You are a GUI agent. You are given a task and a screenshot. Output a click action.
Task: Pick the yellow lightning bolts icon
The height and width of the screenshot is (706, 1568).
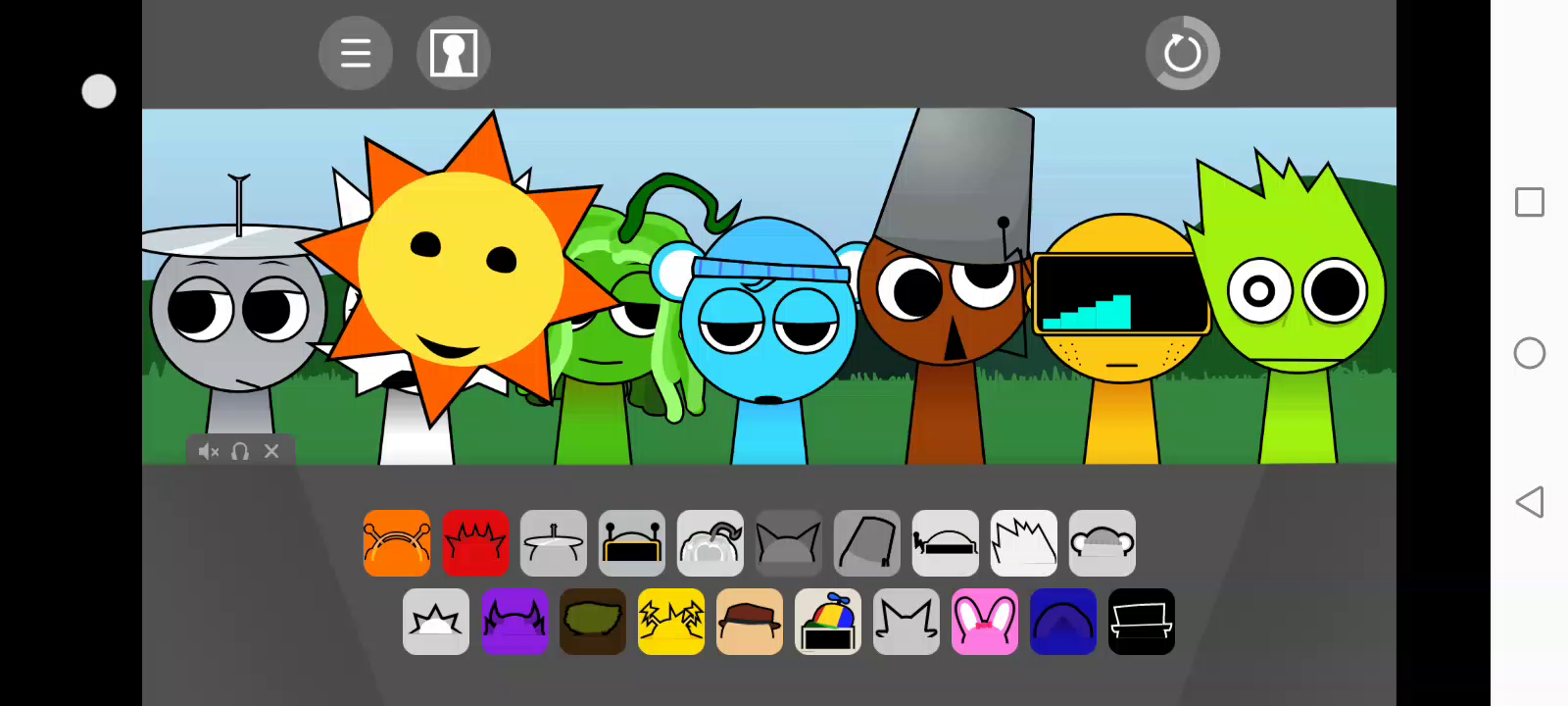[671, 622]
